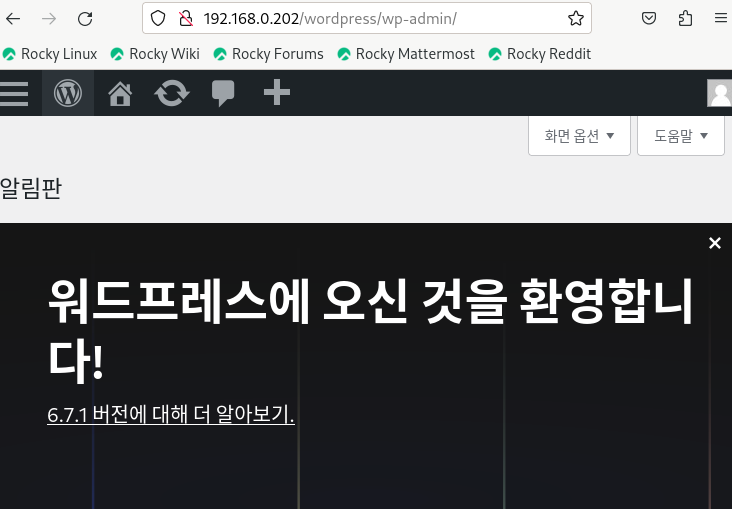
Task: Reload the current page
Action: point(85,19)
